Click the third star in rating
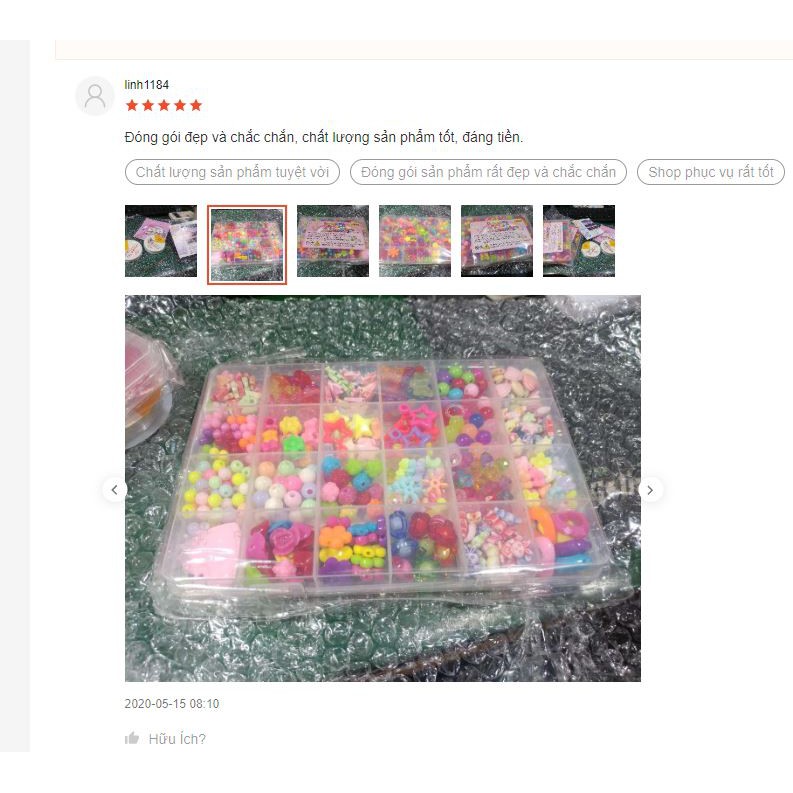Image resolution: width=793 pixels, height=793 pixels. pyautogui.click(x=164, y=105)
